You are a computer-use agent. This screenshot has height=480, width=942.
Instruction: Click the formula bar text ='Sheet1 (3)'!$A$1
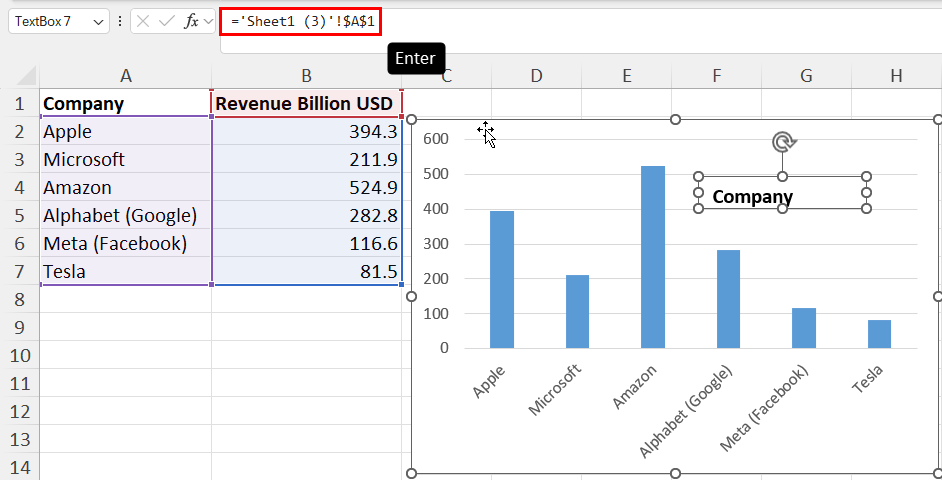(x=303, y=22)
